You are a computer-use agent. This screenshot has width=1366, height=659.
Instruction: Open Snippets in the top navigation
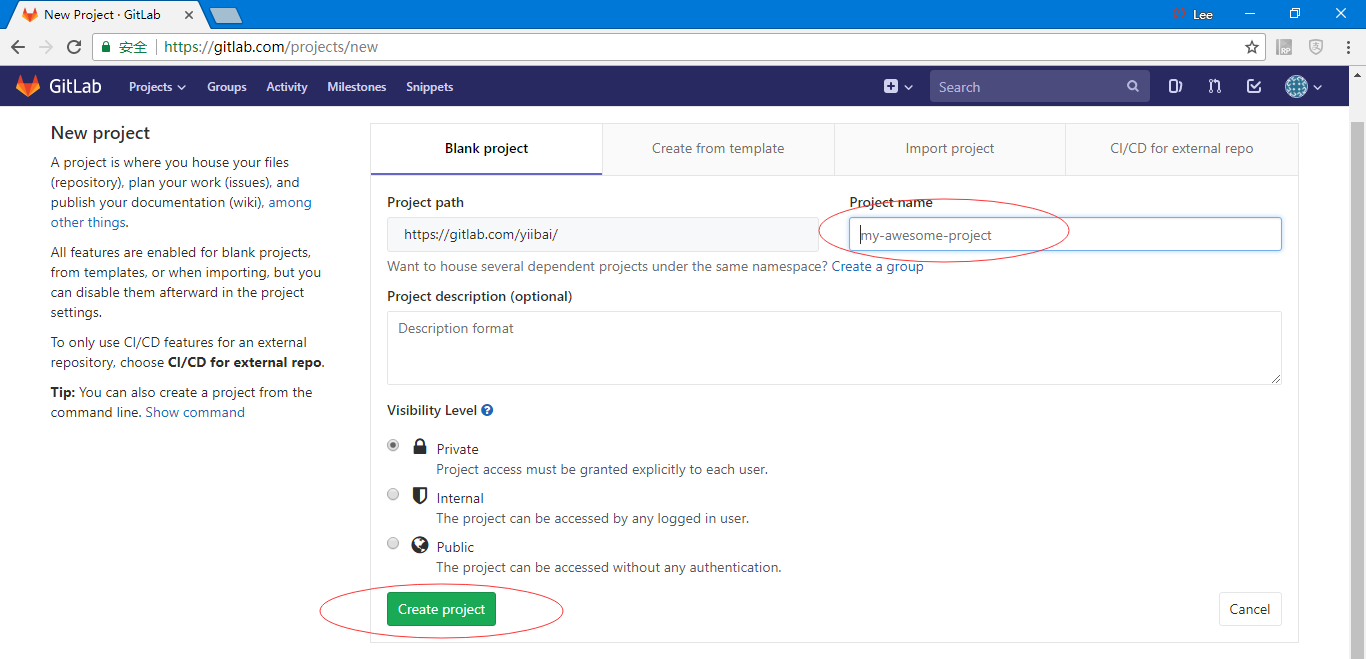tap(430, 87)
